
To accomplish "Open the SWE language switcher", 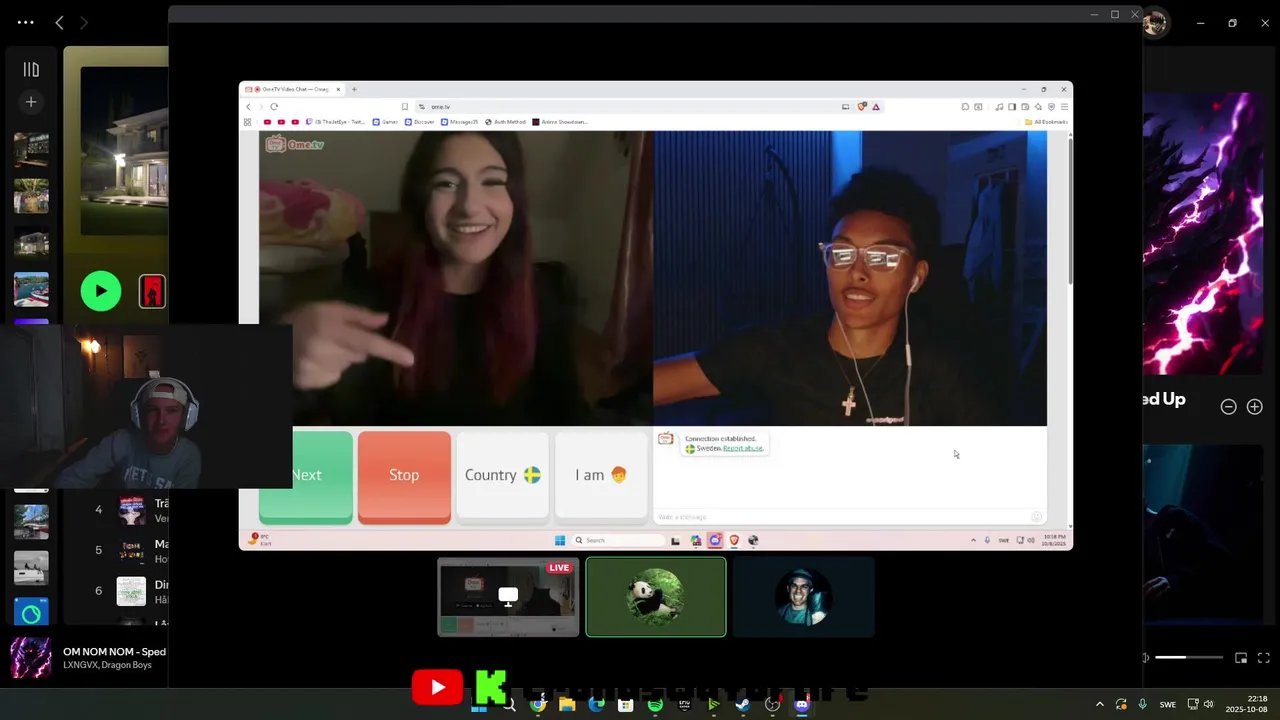I will 1168,705.
